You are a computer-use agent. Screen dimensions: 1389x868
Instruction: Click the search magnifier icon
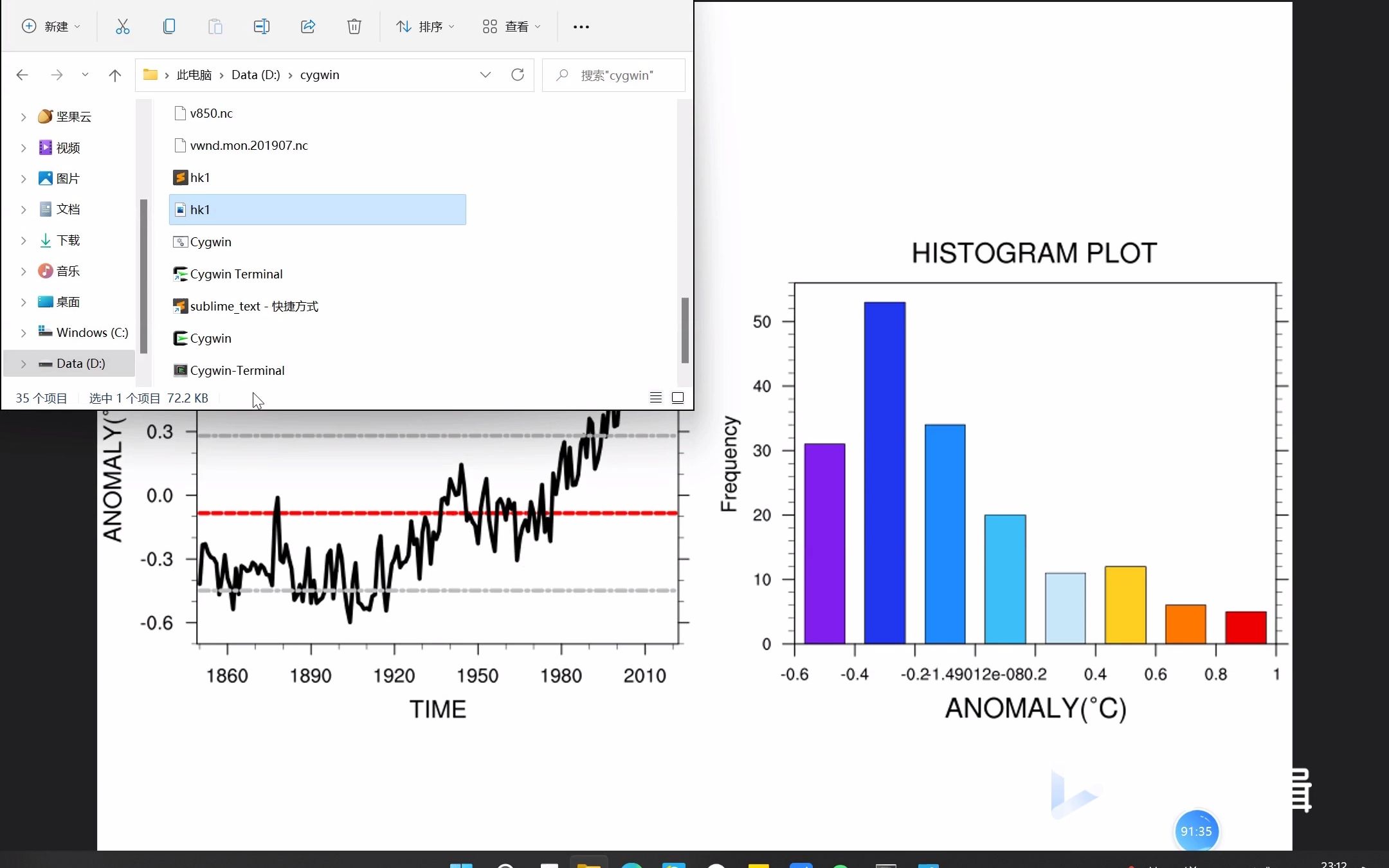[x=562, y=75]
